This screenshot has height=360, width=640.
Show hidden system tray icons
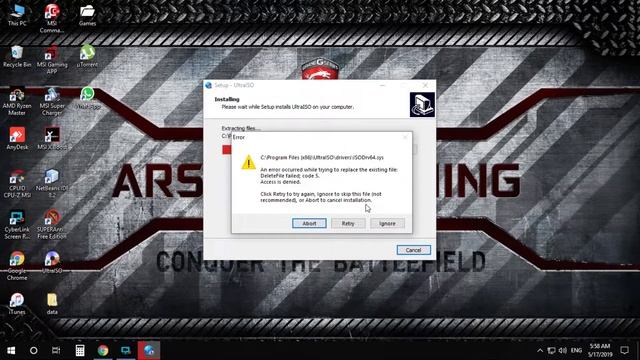pos(540,350)
